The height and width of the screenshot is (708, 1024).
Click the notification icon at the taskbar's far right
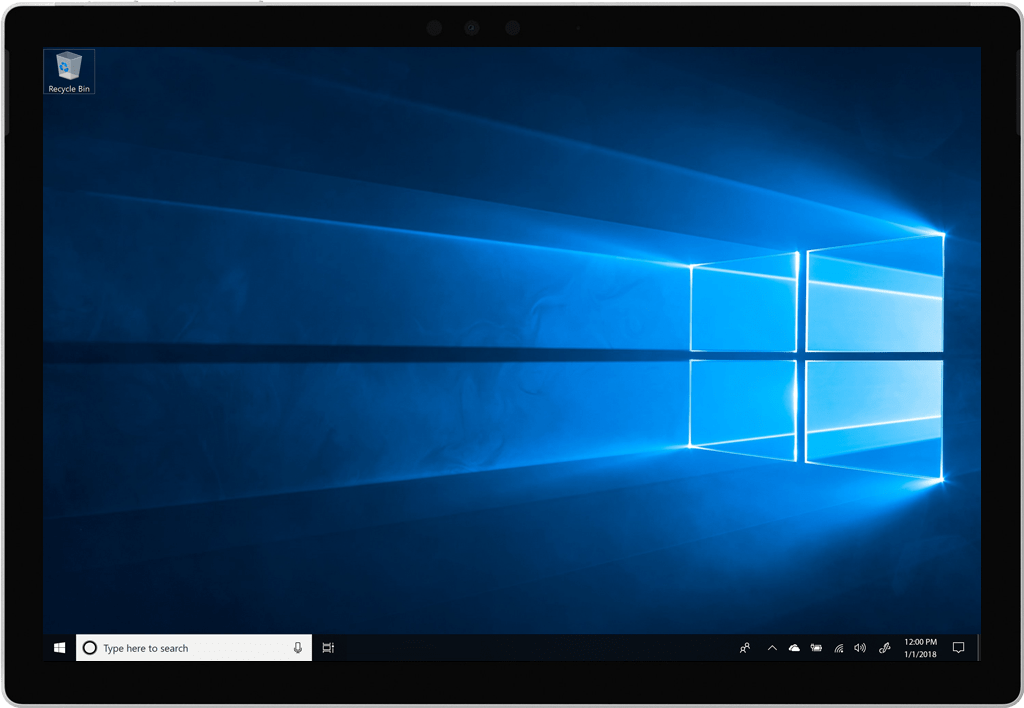click(957, 647)
